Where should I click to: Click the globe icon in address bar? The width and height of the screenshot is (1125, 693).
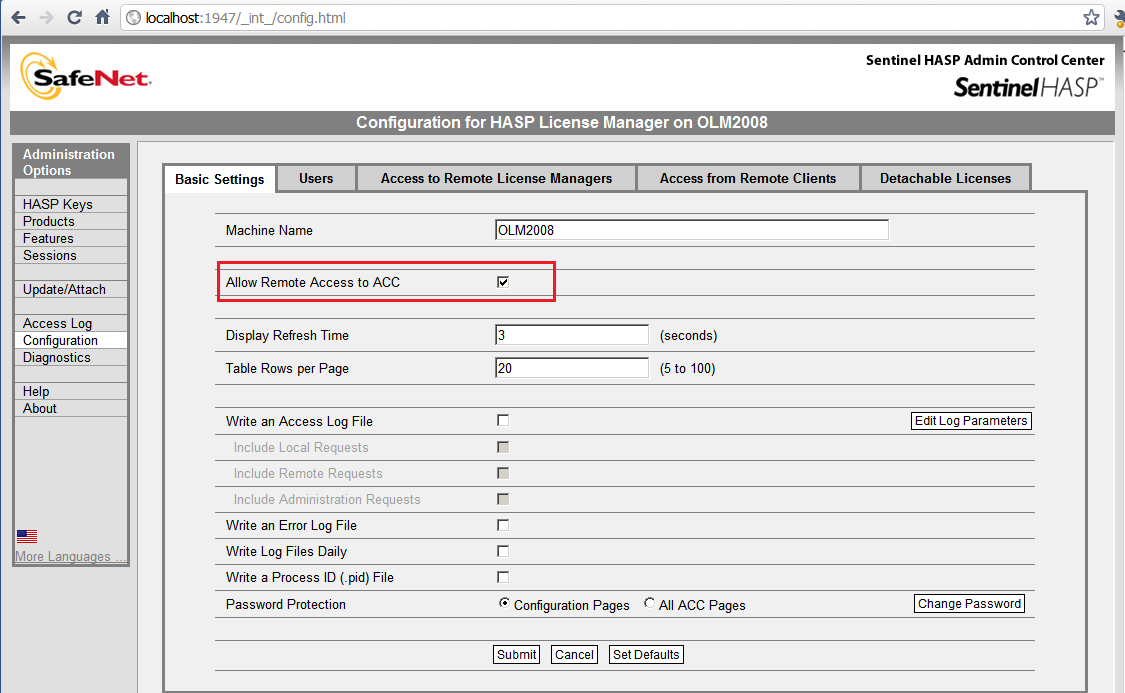click(133, 18)
